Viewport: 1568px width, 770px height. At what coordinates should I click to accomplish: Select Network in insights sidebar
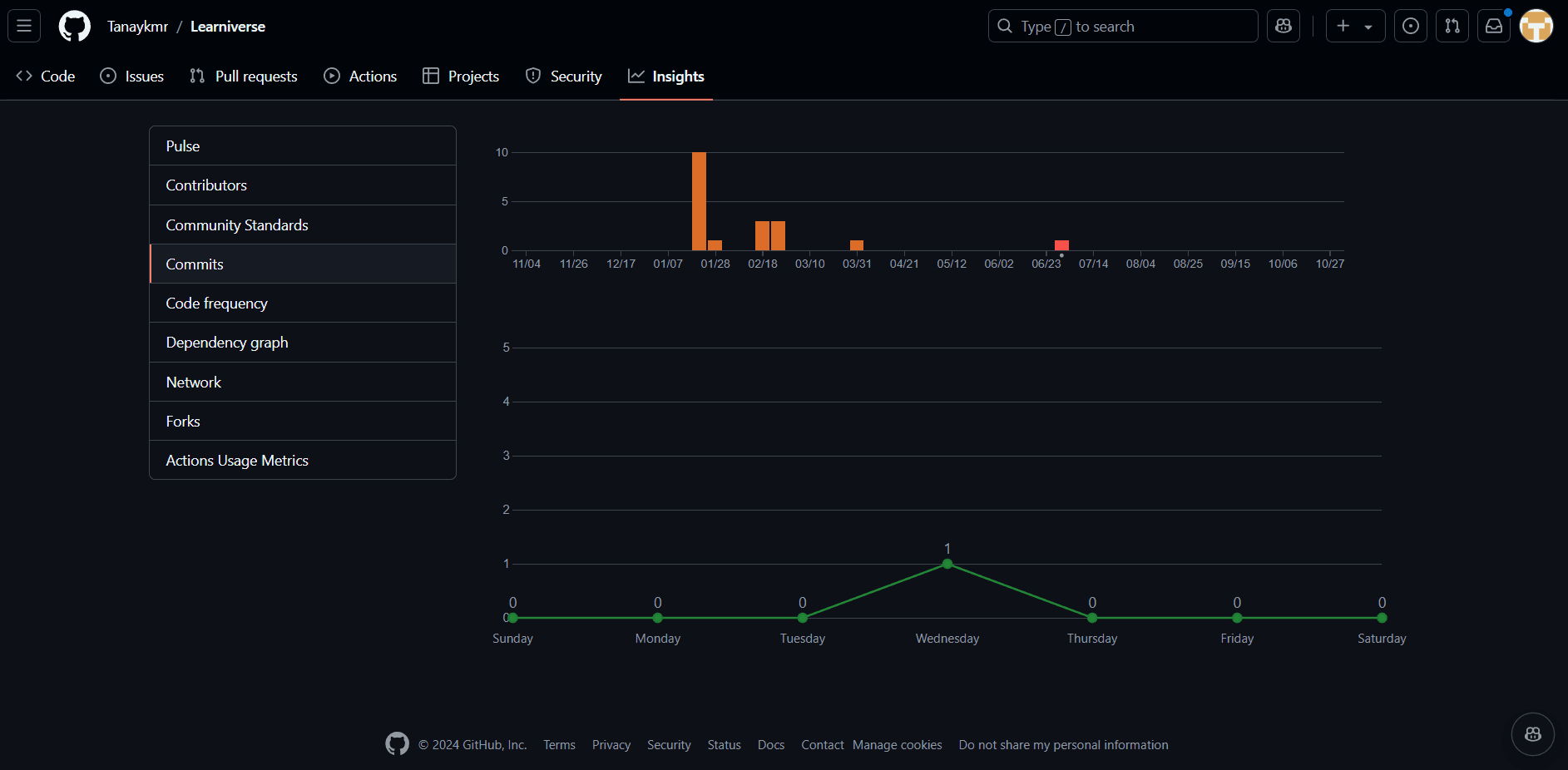click(303, 382)
